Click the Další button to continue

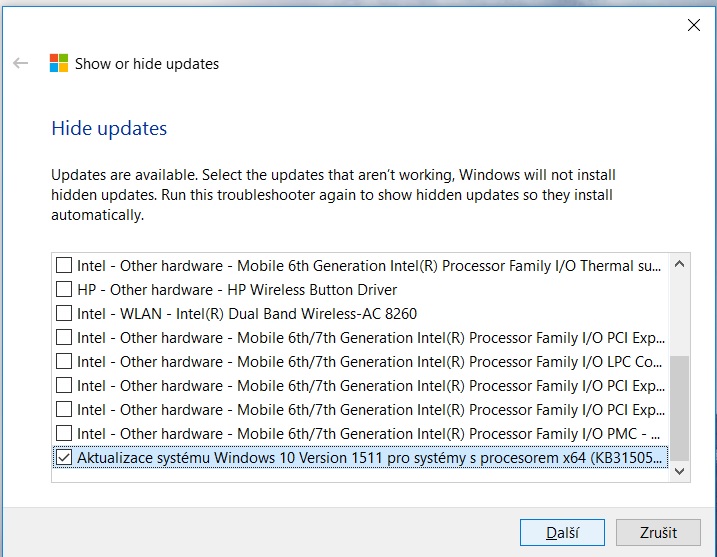(562, 532)
